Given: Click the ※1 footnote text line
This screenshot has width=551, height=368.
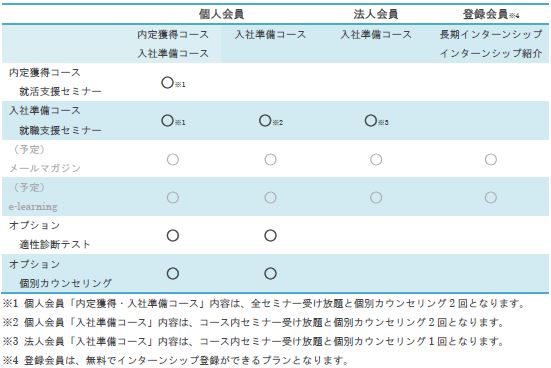Looking at the screenshot, I should click(x=264, y=303).
